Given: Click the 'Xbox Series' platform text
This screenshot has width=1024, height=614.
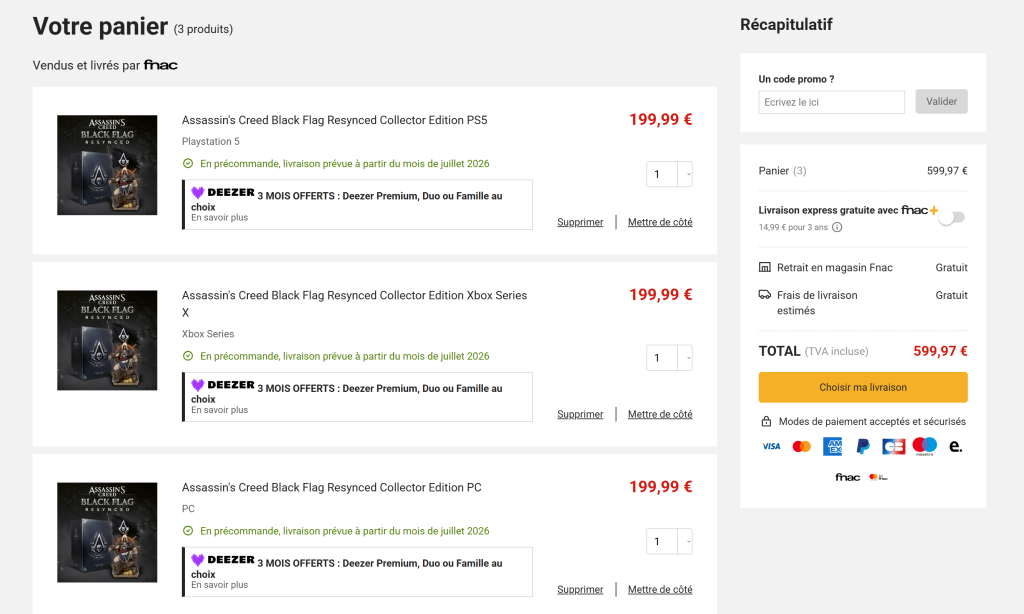Looking at the screenshot, I should [208, 334].
